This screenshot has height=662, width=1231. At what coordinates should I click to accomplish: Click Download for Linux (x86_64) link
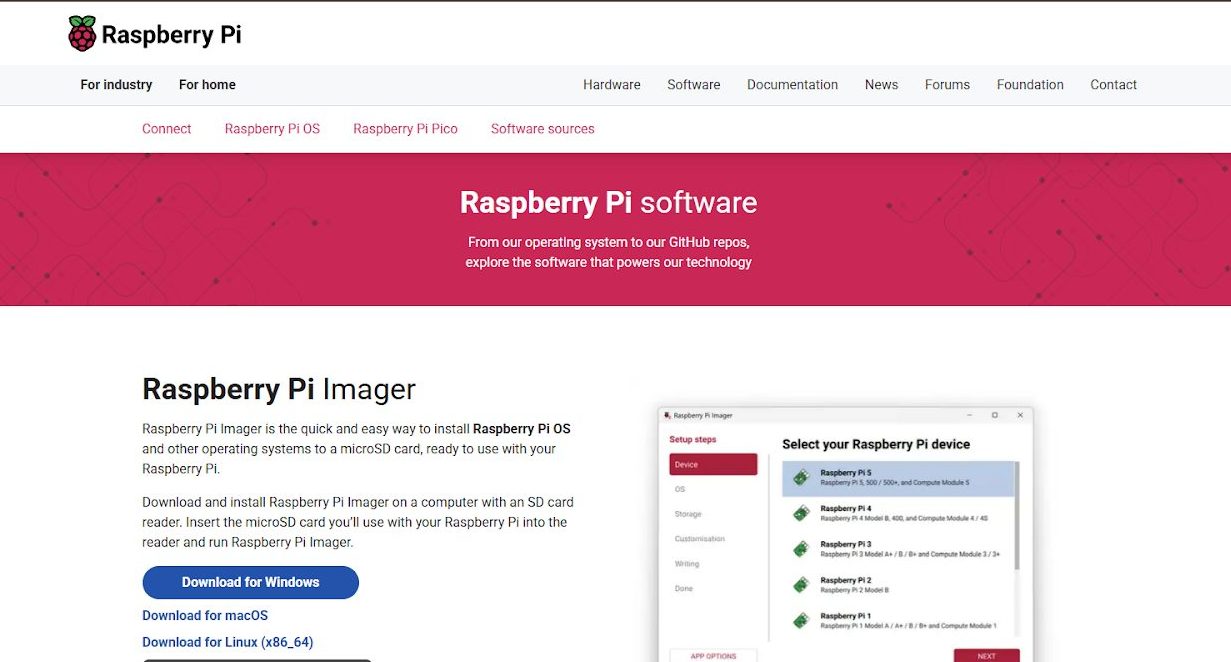(x=227, y=642)
